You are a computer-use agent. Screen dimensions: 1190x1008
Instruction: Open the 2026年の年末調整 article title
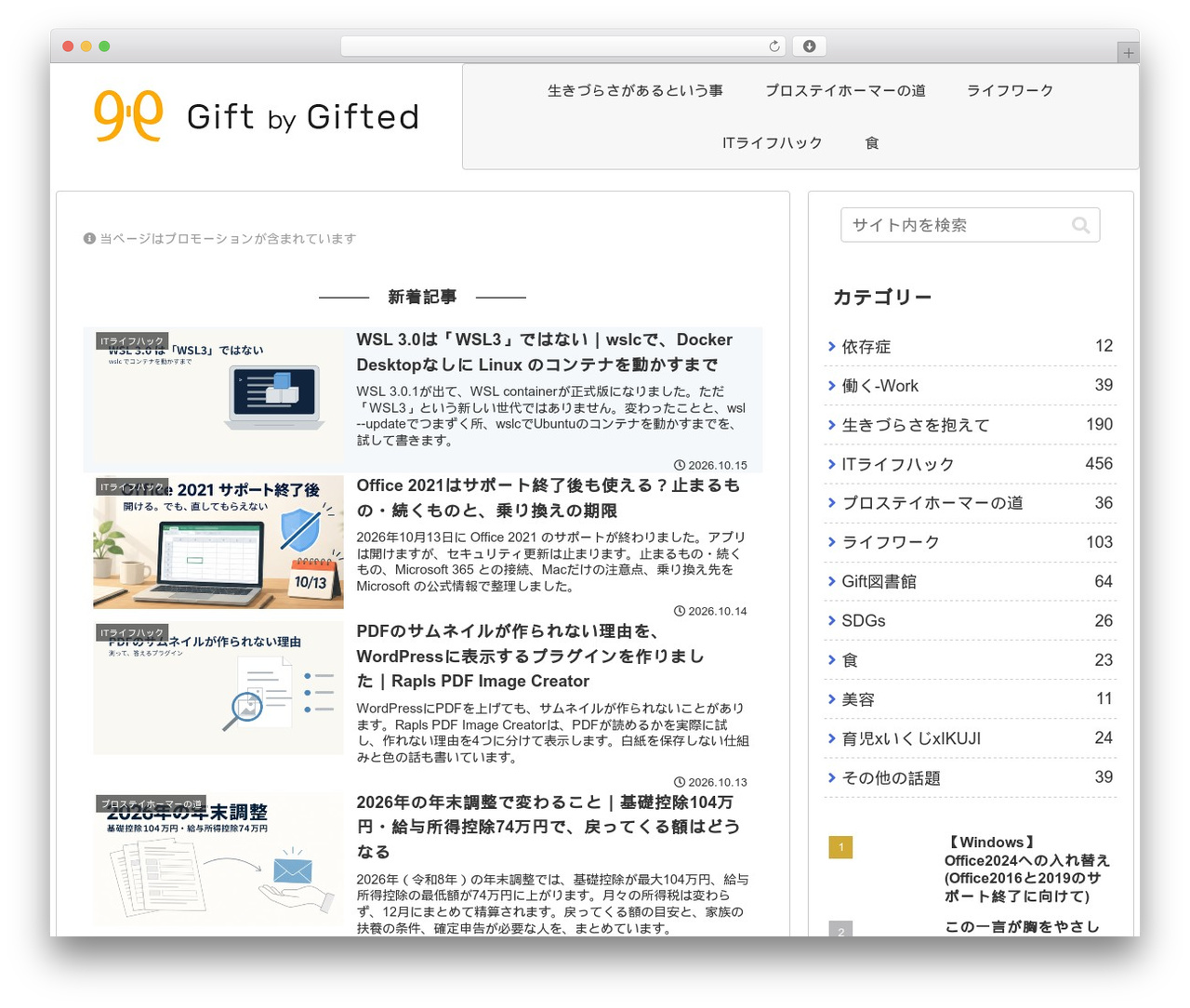click(x=549, y=827)
